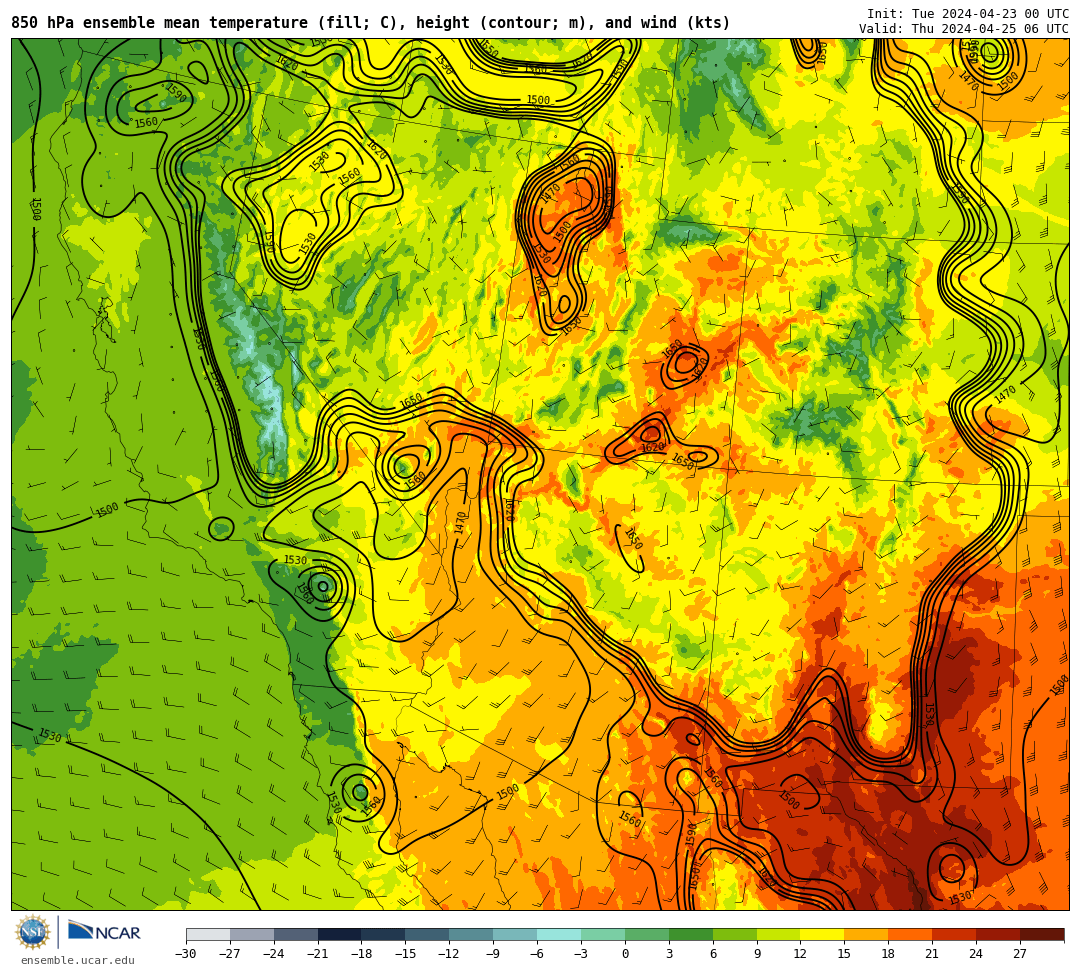
Task: Click the colorbar label reading exactly 3
Action: (x=669, y=954)
